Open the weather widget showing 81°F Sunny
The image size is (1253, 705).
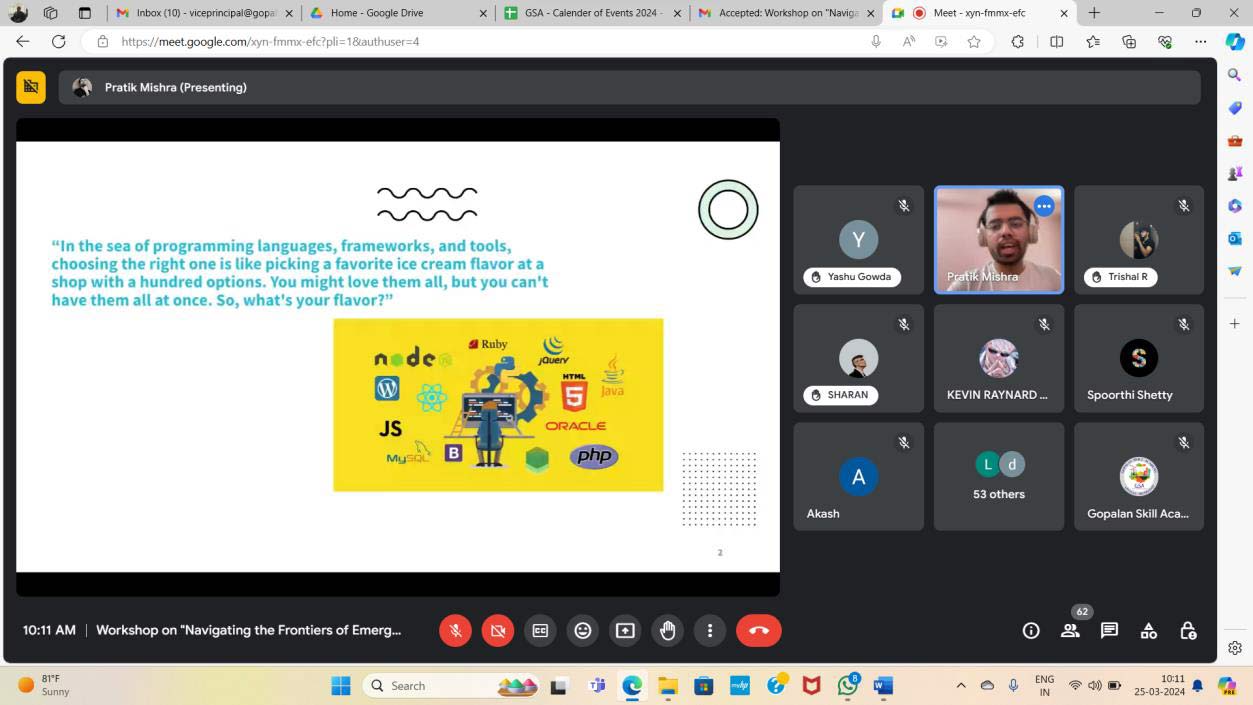coord(45,685)
